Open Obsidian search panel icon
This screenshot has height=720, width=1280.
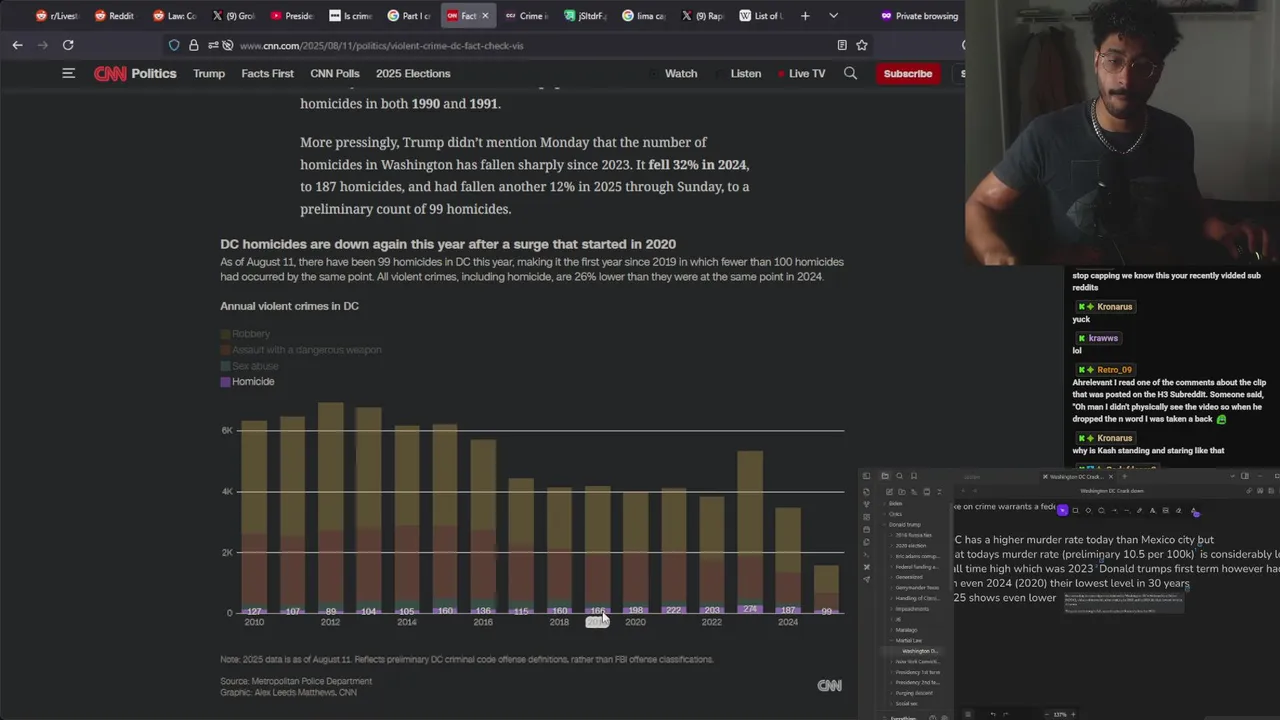900,476
